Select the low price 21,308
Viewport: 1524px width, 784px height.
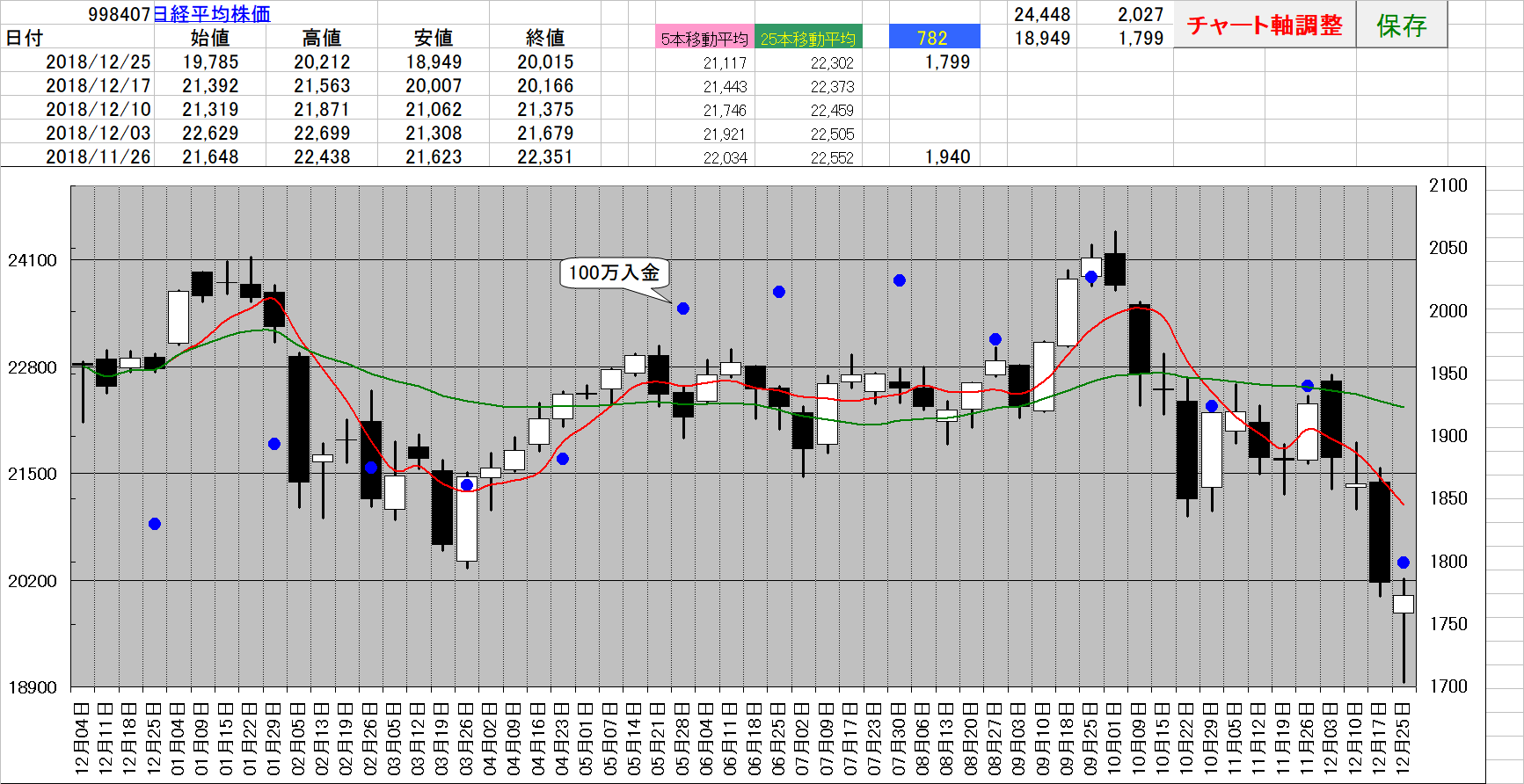[434, 133]
